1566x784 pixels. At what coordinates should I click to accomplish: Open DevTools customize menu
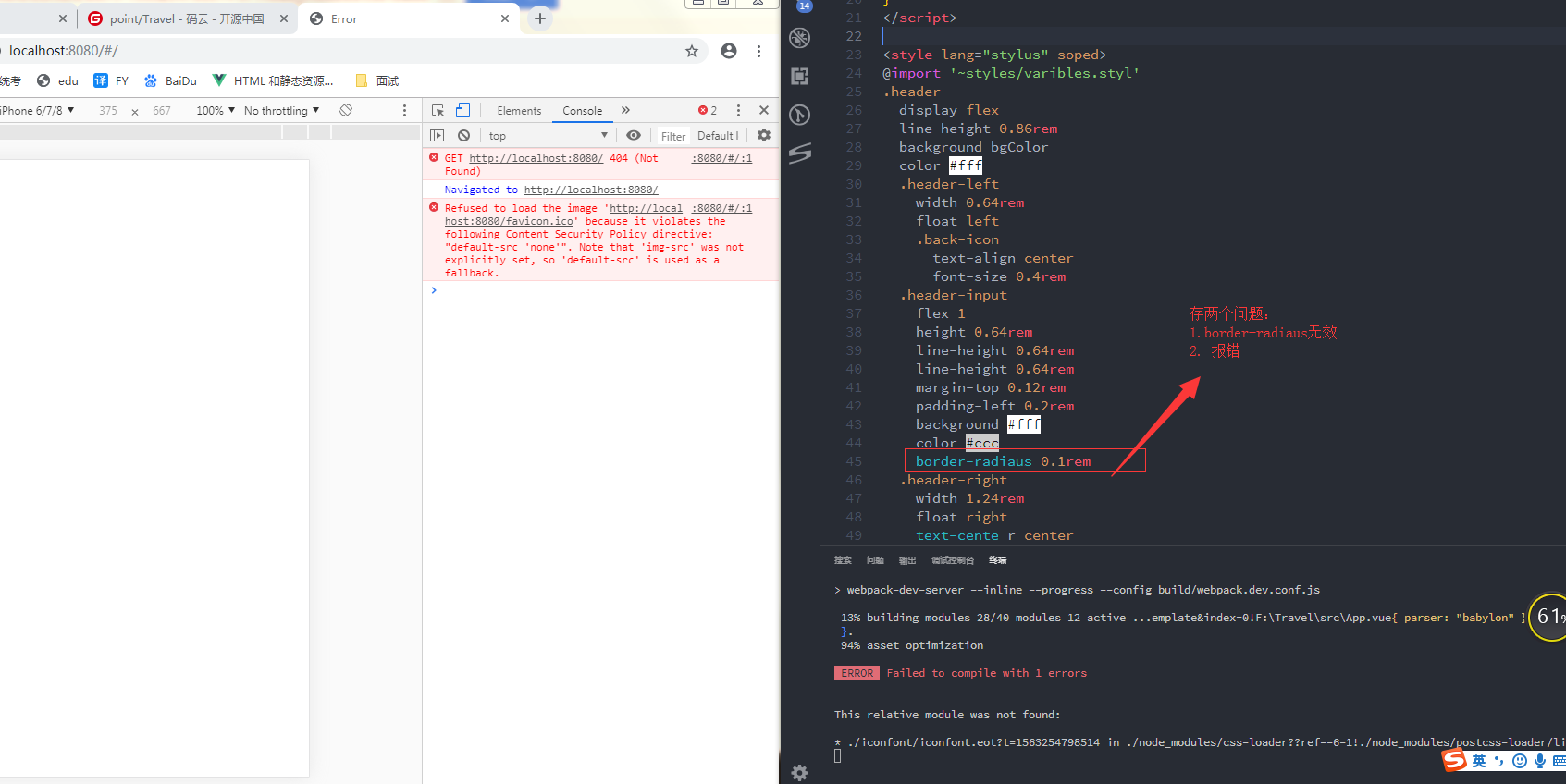click(x=738, y=110)
